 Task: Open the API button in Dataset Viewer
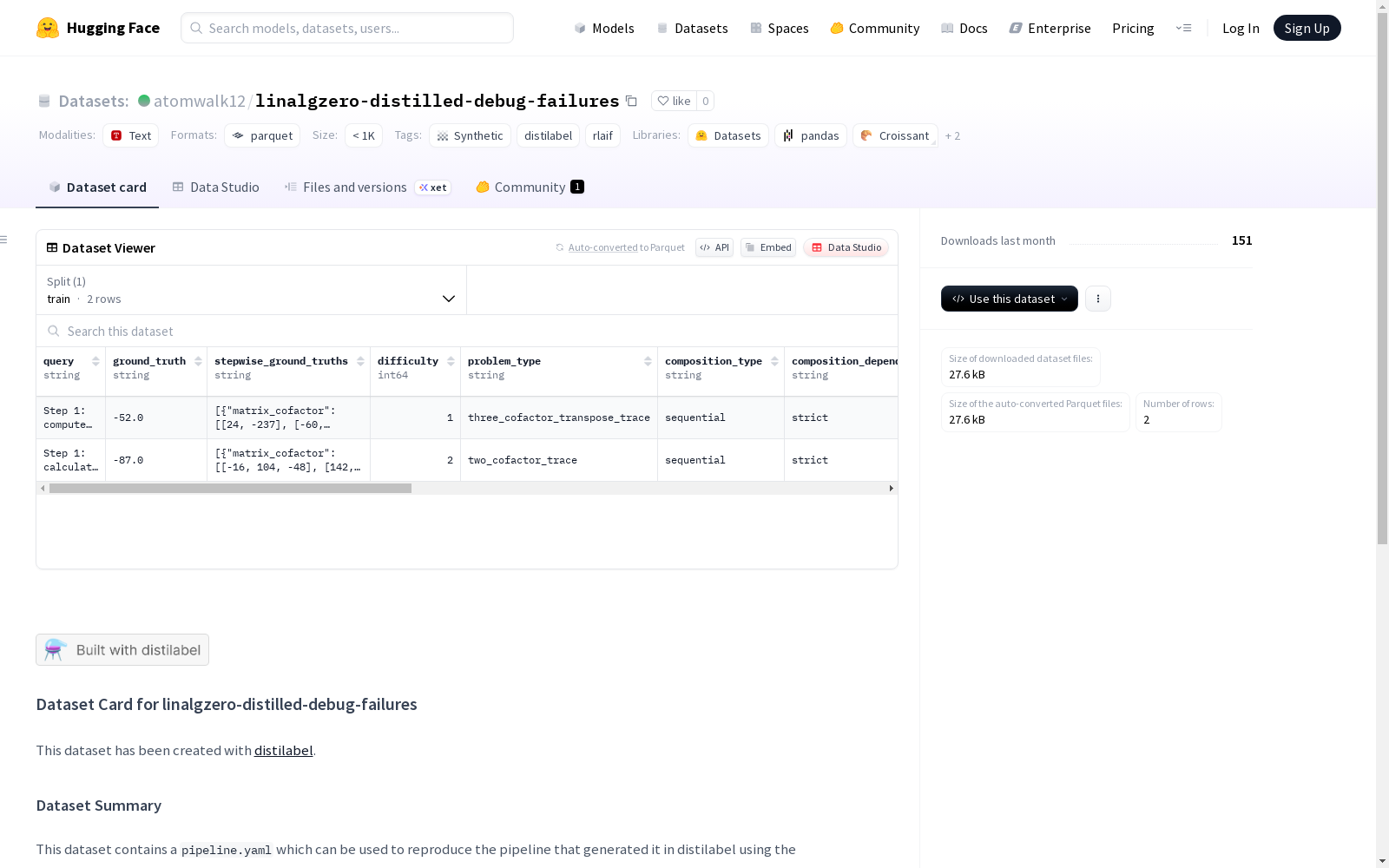pos(714,247)
